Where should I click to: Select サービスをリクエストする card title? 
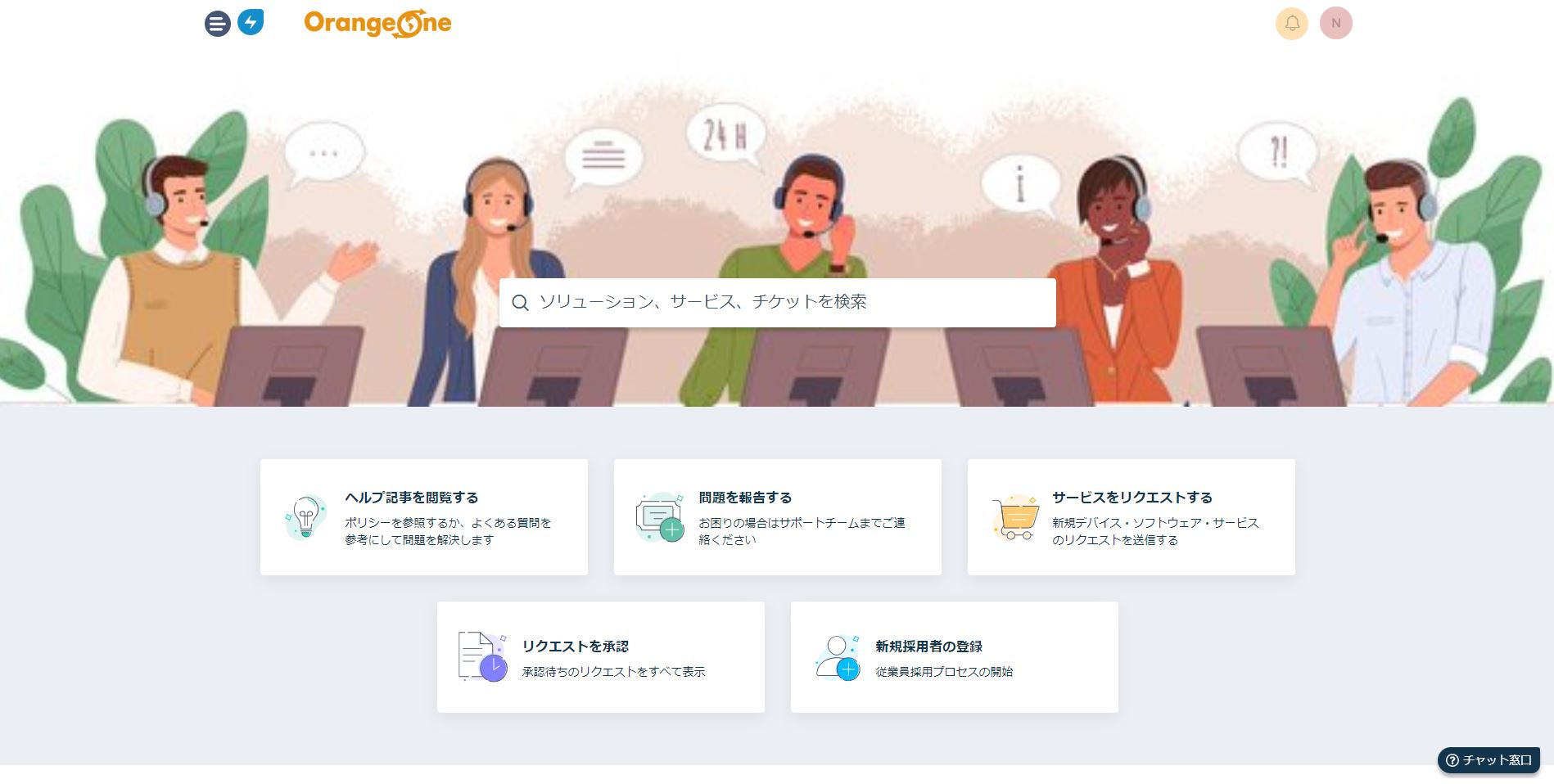coord(1132,498)
